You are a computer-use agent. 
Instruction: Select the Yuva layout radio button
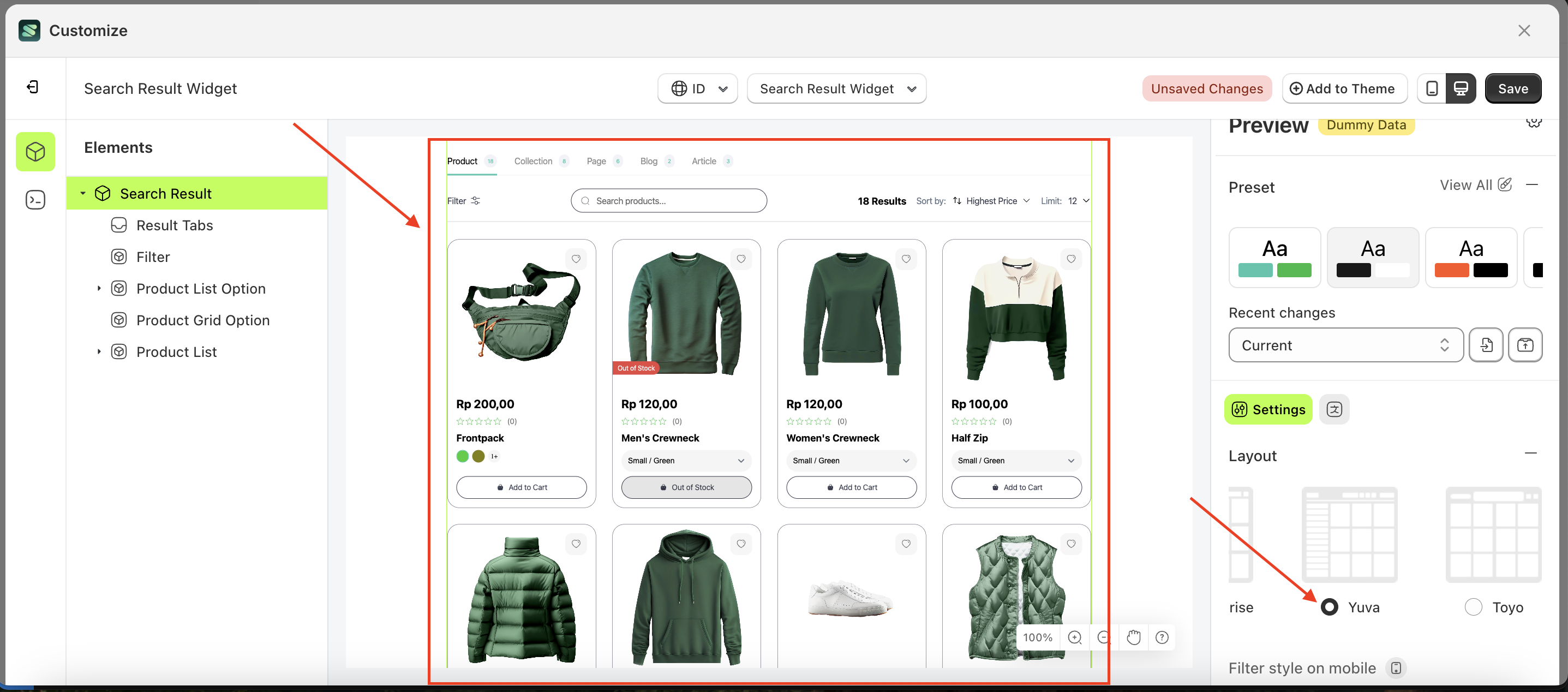tap(1330, 607)
